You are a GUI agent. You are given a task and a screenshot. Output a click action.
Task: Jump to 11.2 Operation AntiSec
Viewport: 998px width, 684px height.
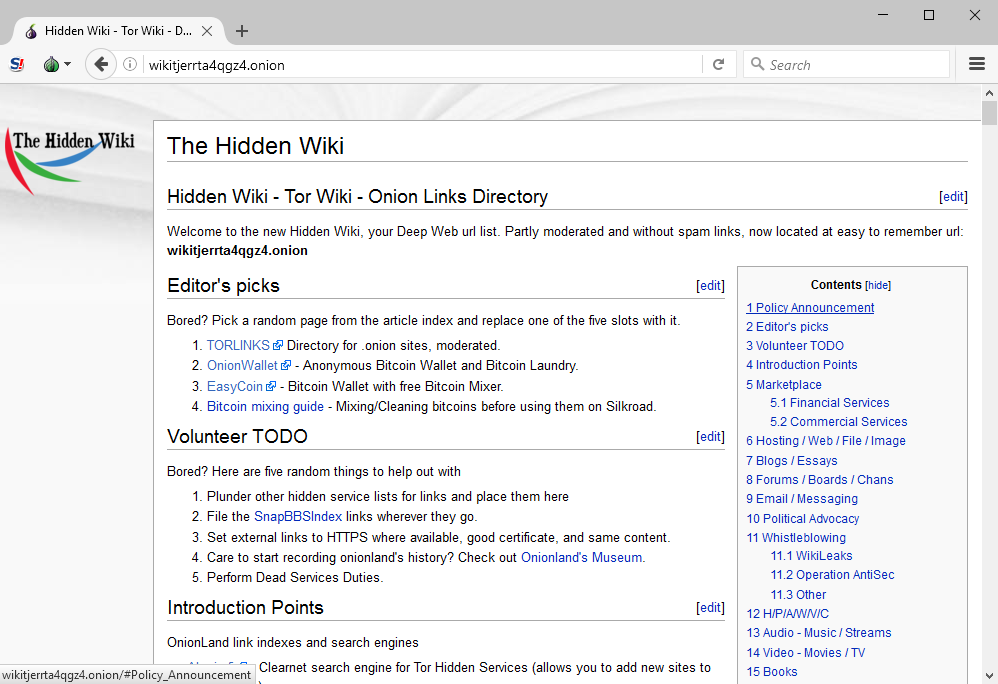point(833,575)
